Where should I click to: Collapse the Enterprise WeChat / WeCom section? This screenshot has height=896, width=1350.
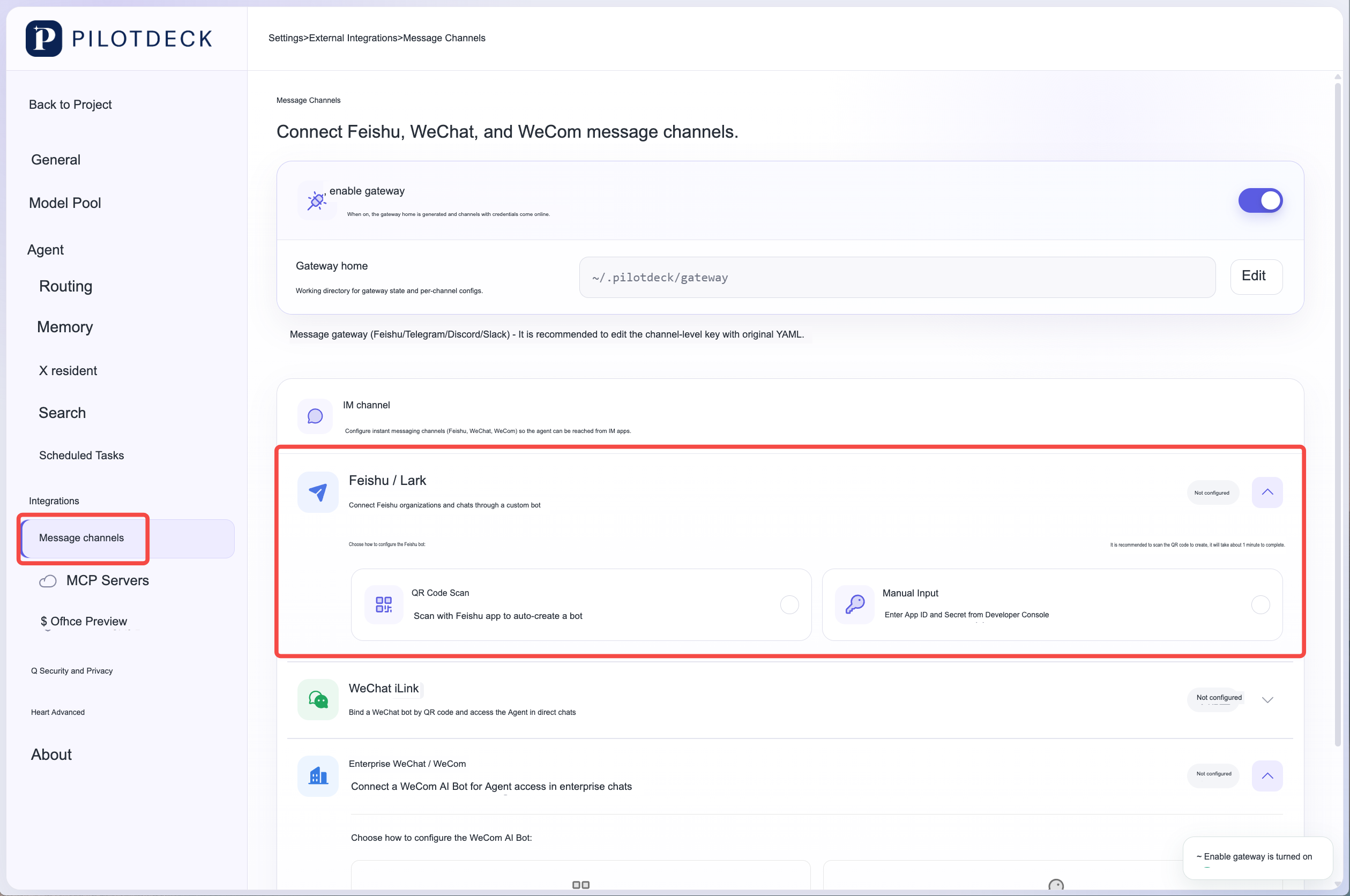pyautogui.click(x=1266, y=776)
